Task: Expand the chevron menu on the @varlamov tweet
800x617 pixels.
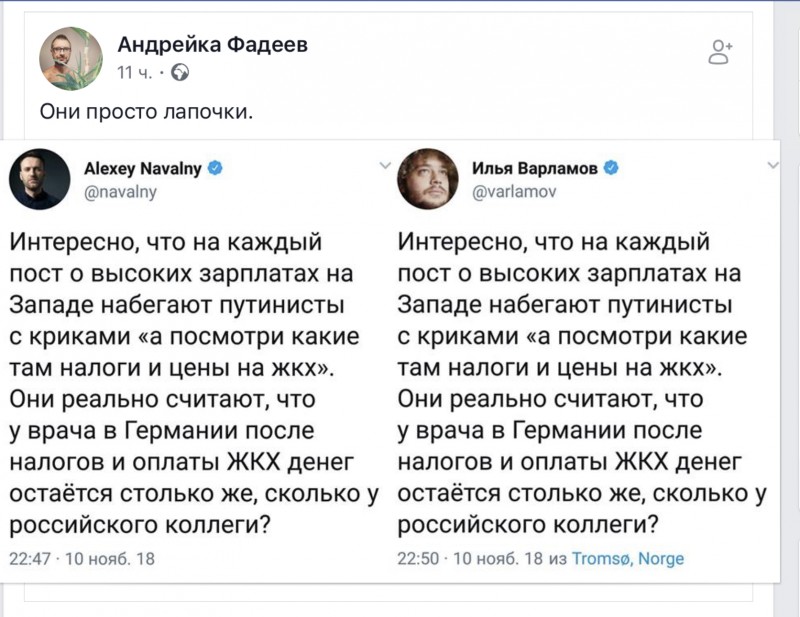Action: tap(770, 164)
